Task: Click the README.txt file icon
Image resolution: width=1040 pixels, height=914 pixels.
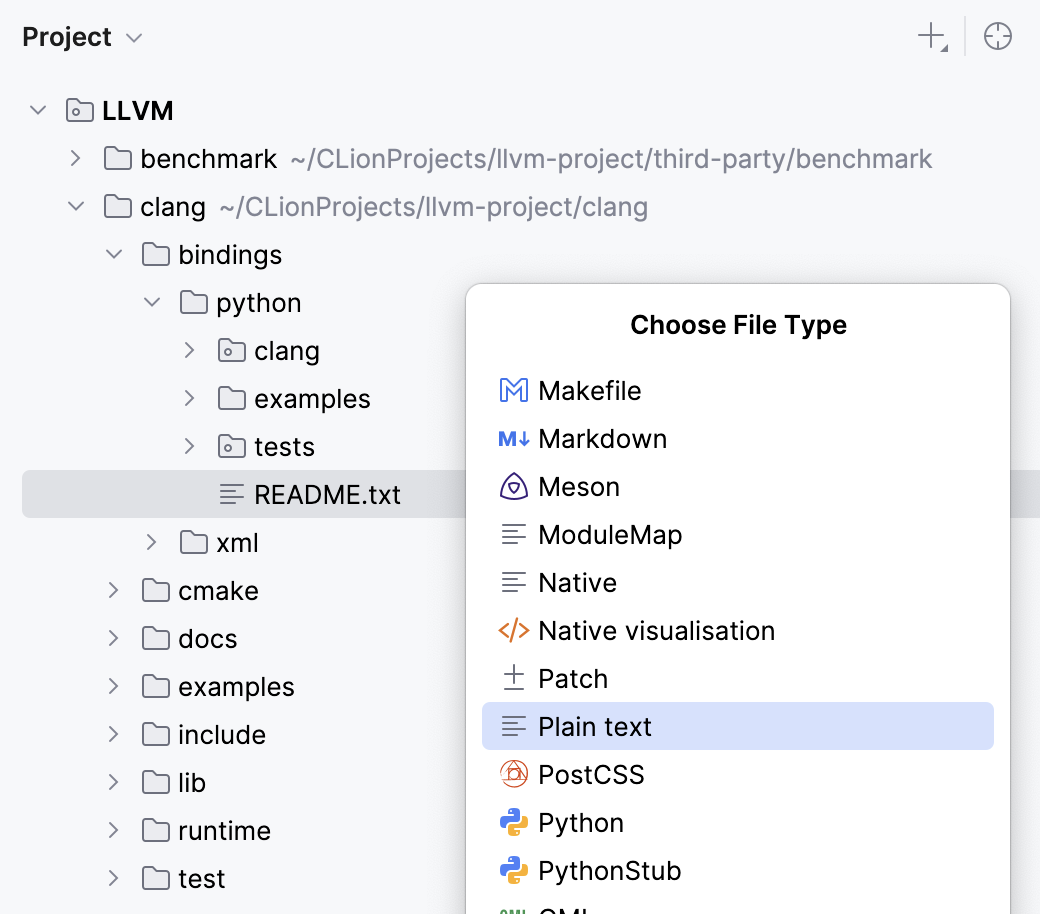Action: (232, 494)
